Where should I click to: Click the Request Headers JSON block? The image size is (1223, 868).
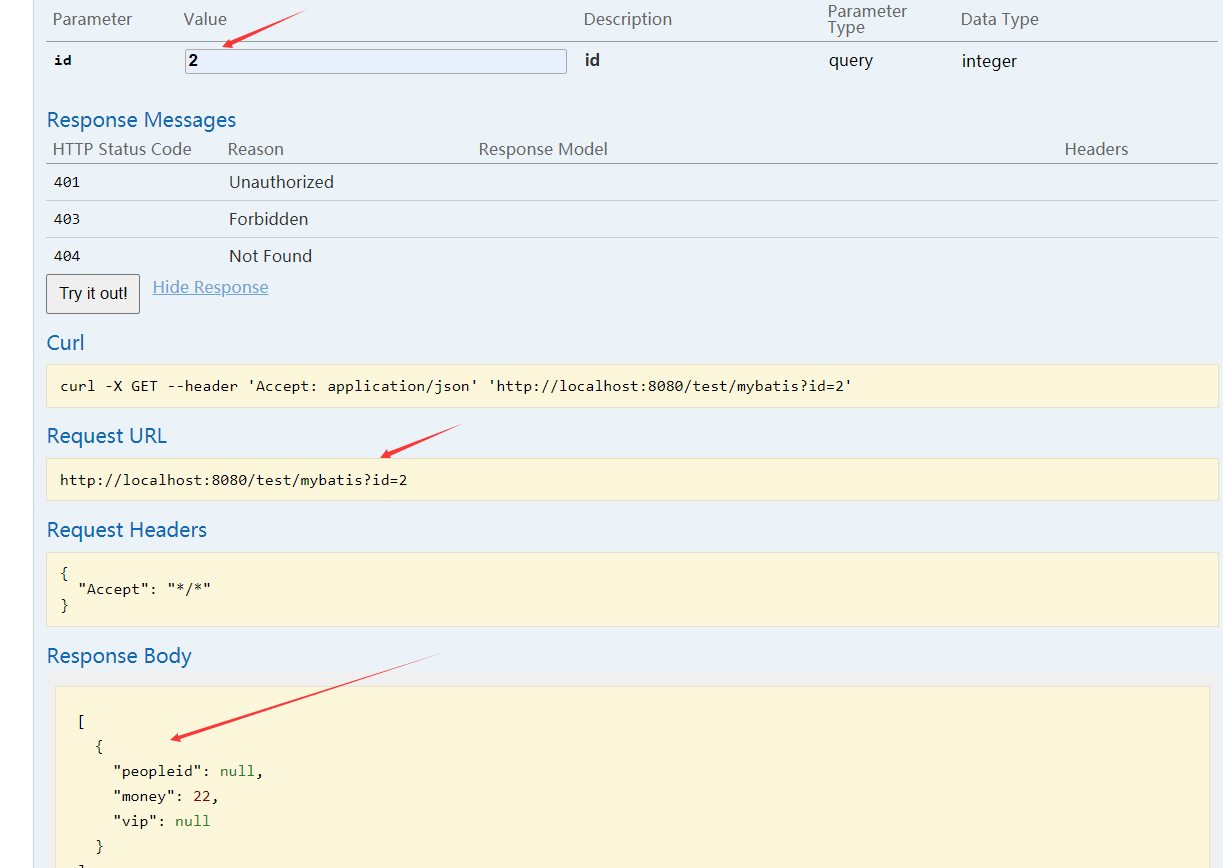click(632, 589)
